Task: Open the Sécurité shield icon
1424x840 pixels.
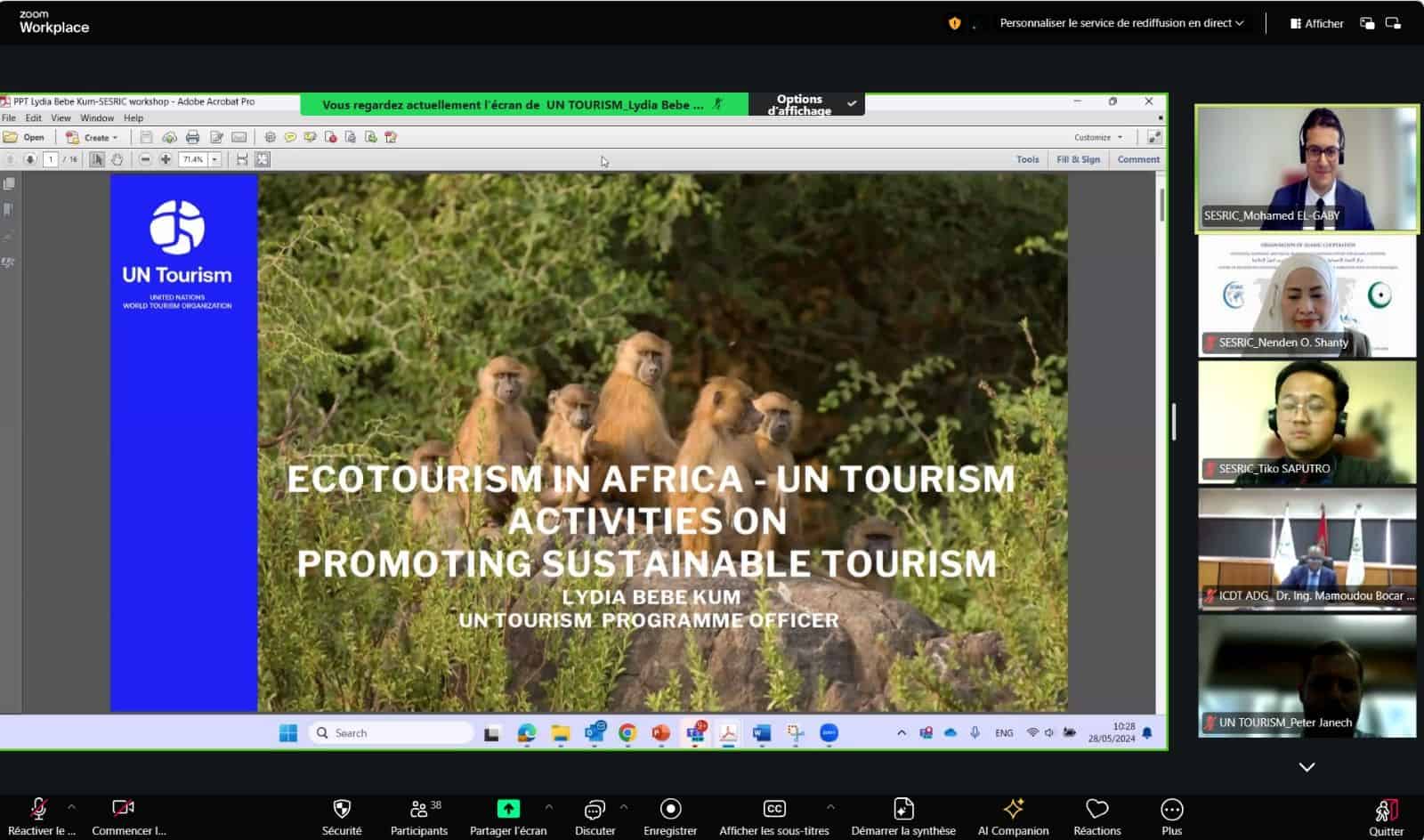Action: pos(342,809)
